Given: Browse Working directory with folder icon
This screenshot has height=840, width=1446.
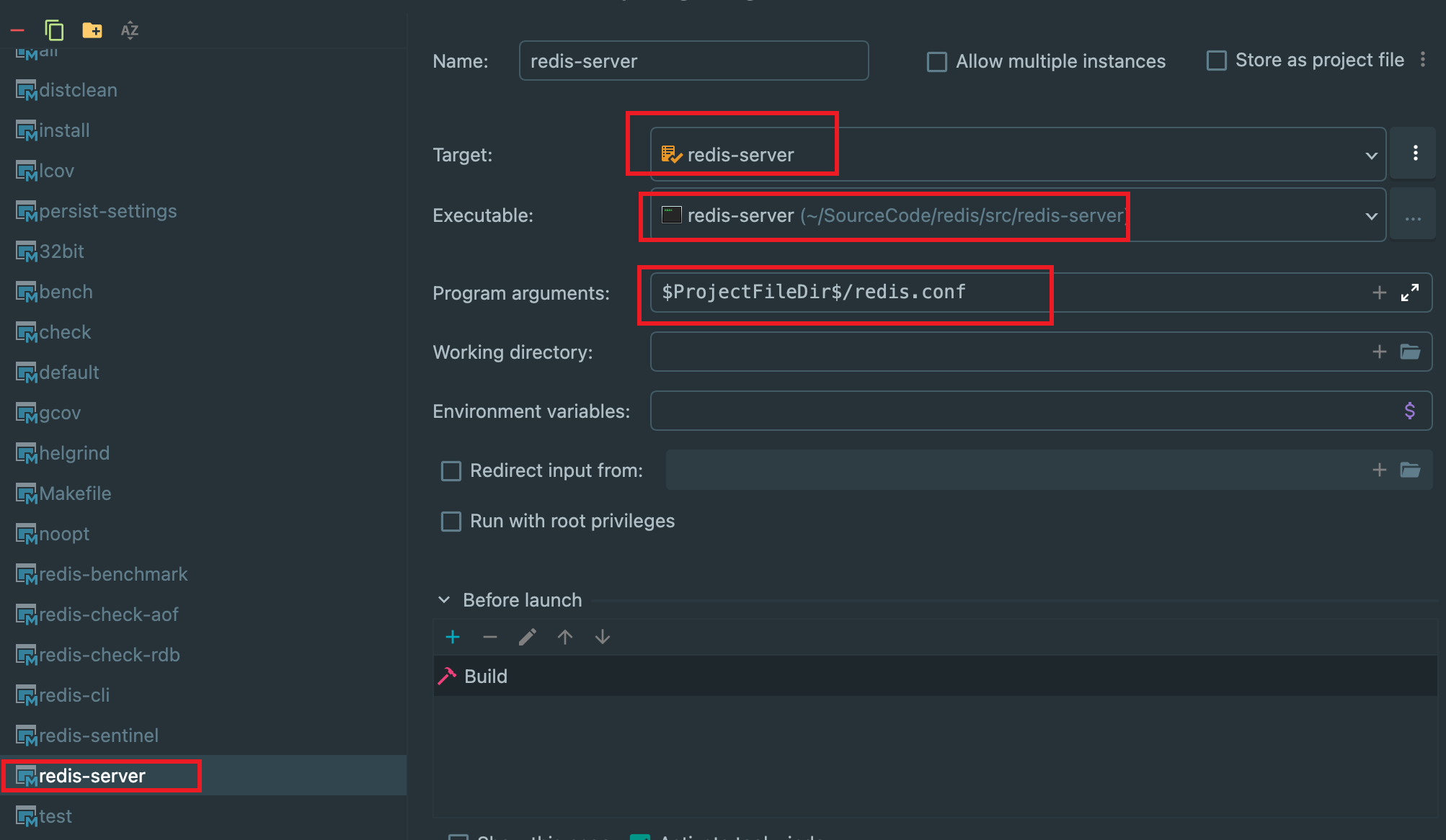Looking at the screenshot, I should pyautogui.click(x=1410, y=352).
